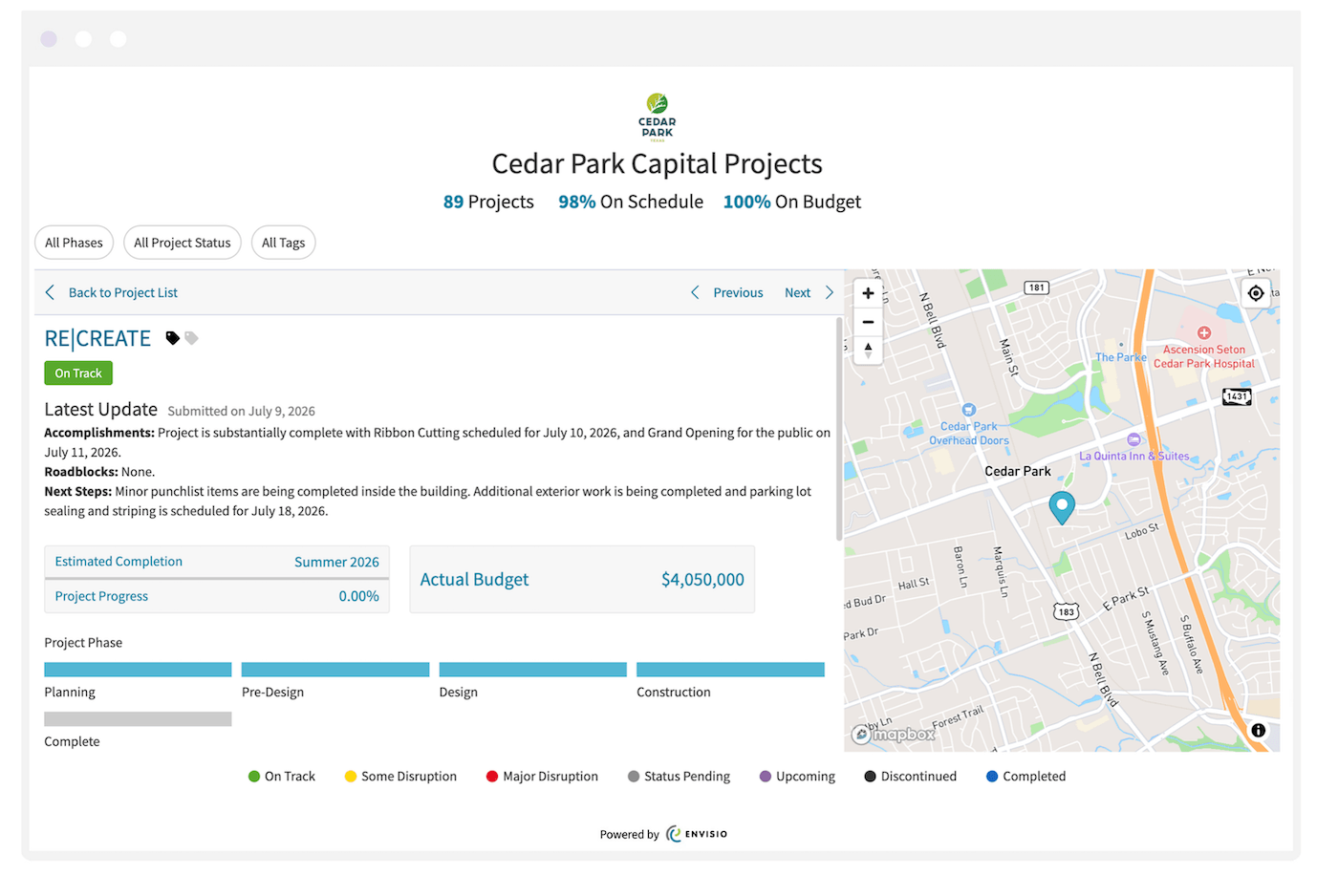The width and height of the screenshot is (1338, 896).
Task: Zoom out on the map
Action: 868,322
